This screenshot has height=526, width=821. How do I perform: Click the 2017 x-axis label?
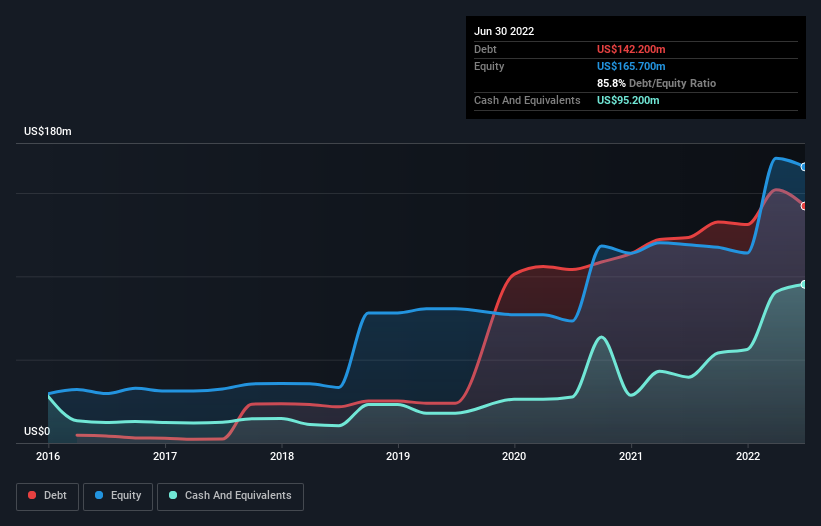(x=165, y=456)
